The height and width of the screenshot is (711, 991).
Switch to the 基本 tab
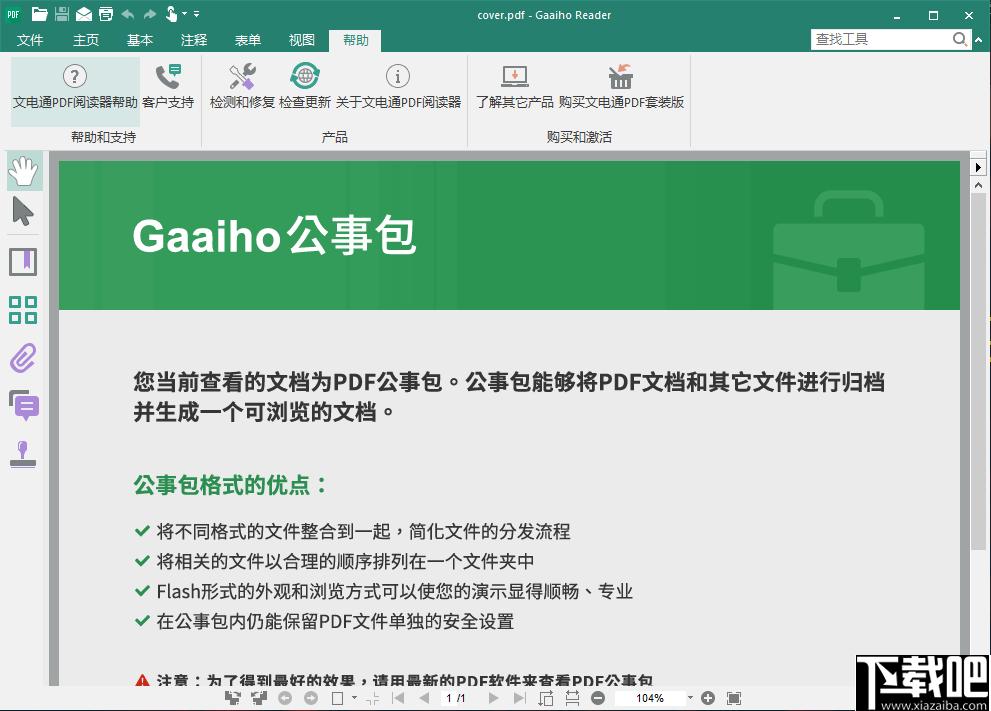point(140,40)
